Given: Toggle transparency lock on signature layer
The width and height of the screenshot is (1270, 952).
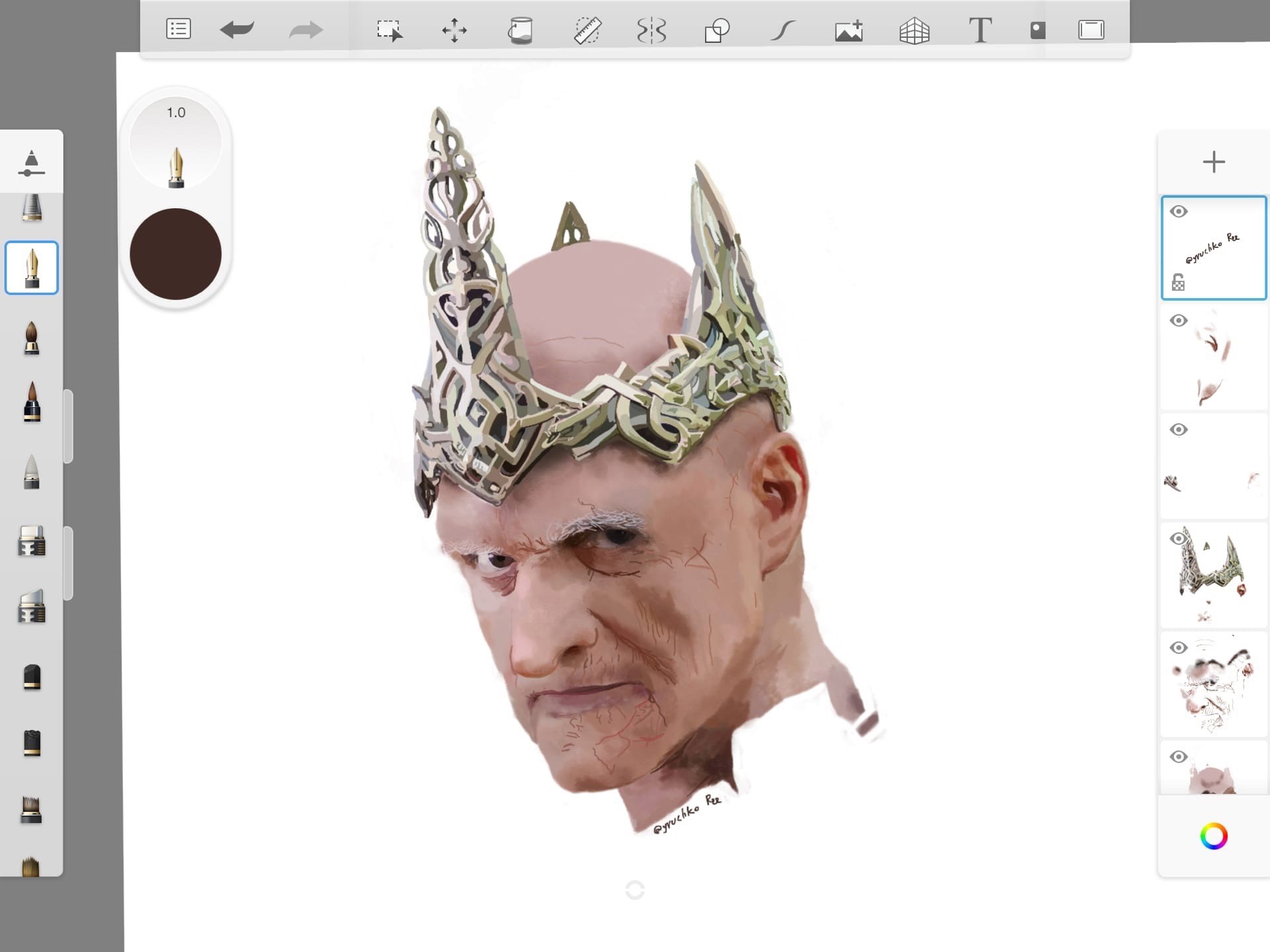Looking at the screenshot, I should (1178, 282).
